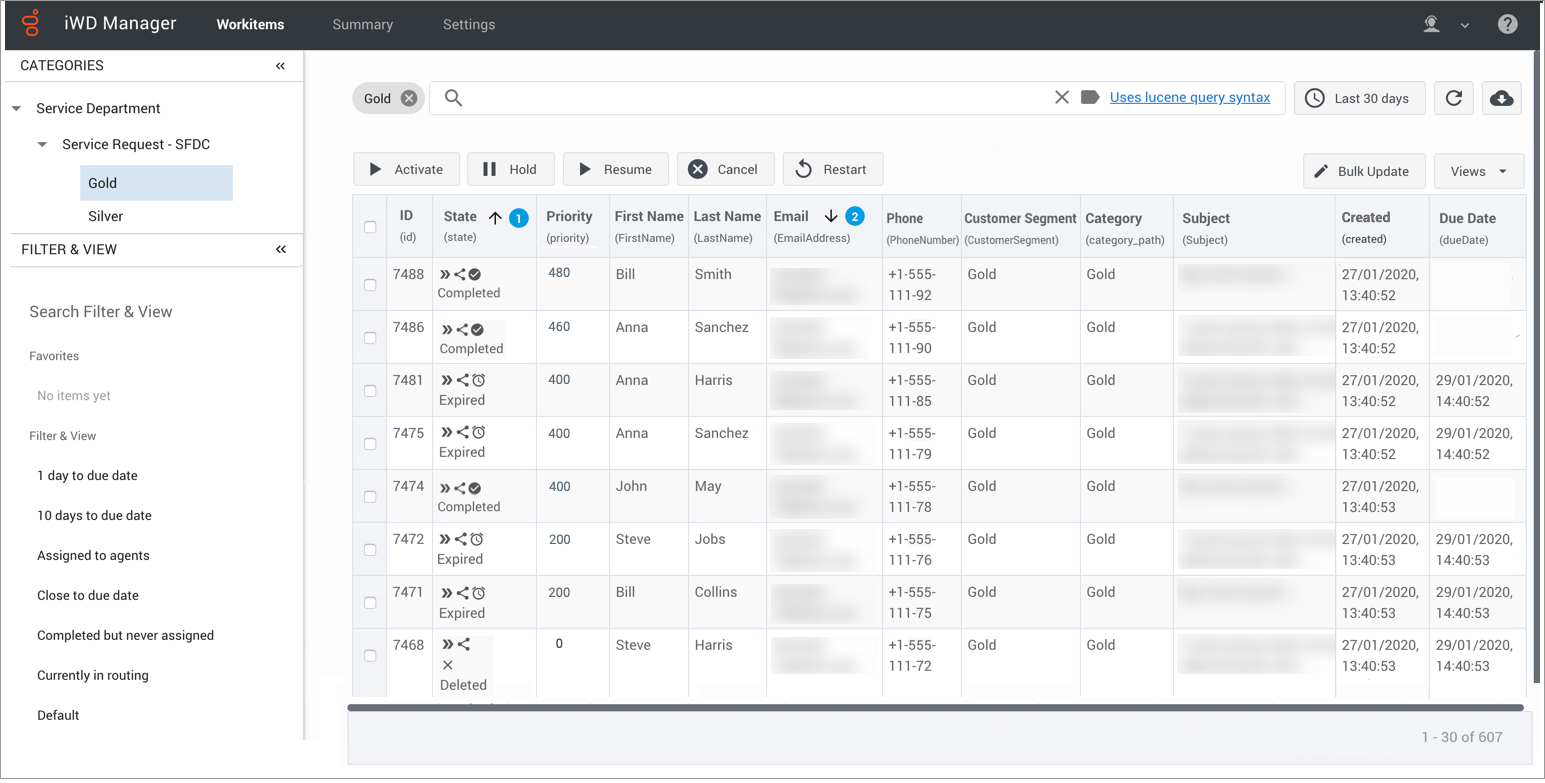Collapse the Service Department tree node
Screen dimensions: 1545x783
click(x=17, y=108)
